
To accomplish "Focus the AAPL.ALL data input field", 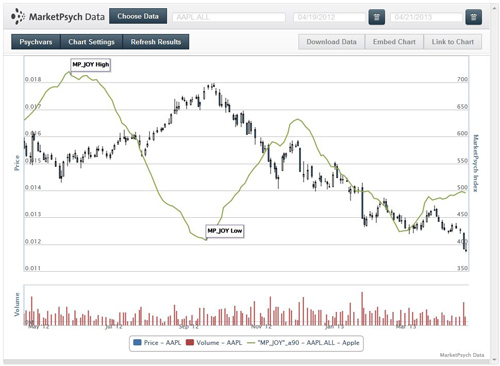I will [x=229, y=17].
